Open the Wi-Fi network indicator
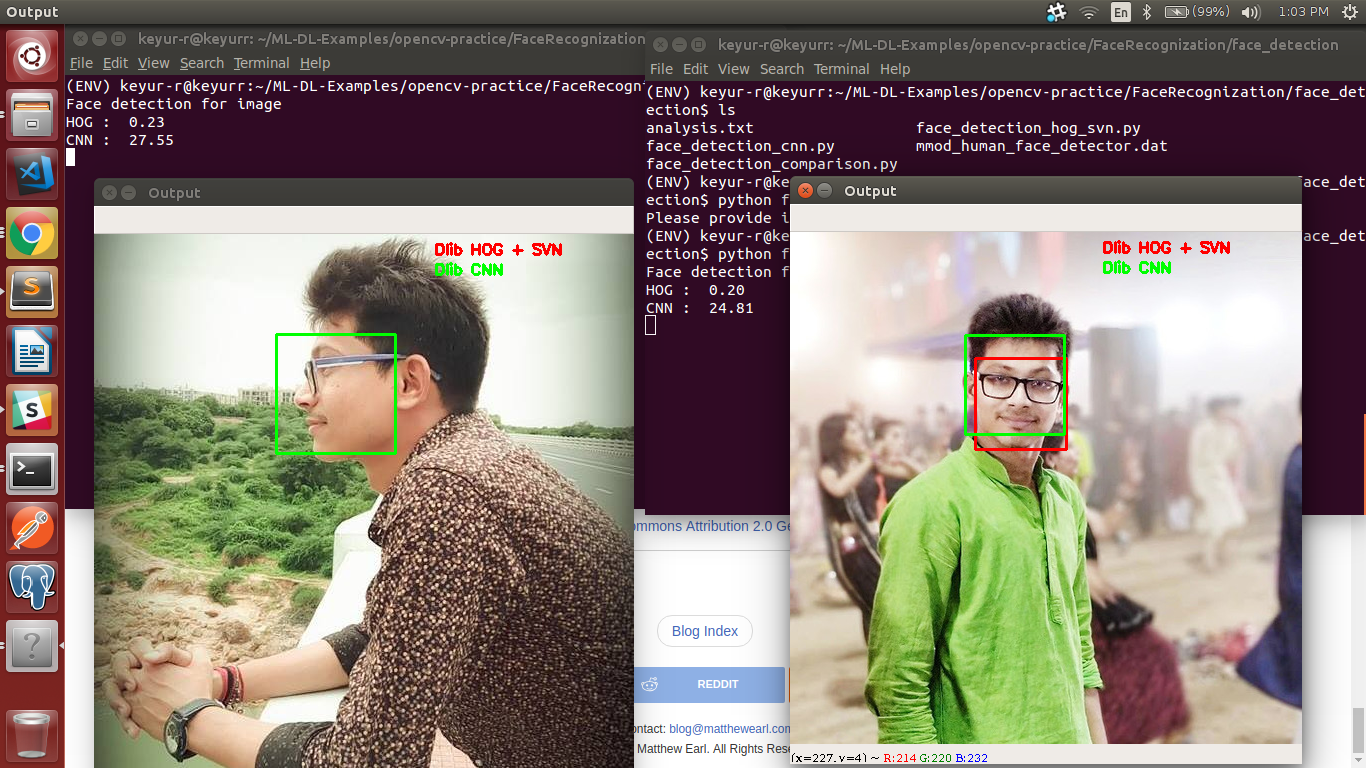This screenshot has height=768, width=1366. [x=1089, y=12]
